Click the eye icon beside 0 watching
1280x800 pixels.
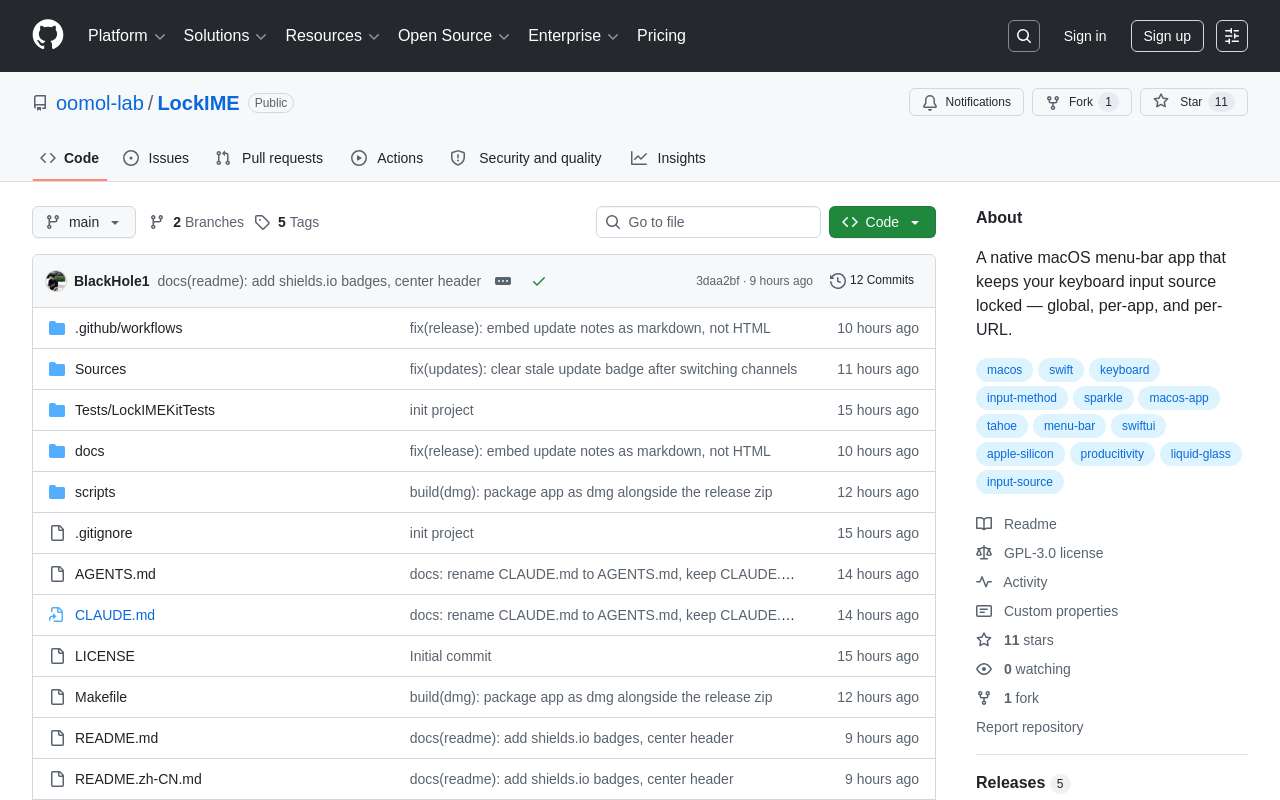[984, 669]
